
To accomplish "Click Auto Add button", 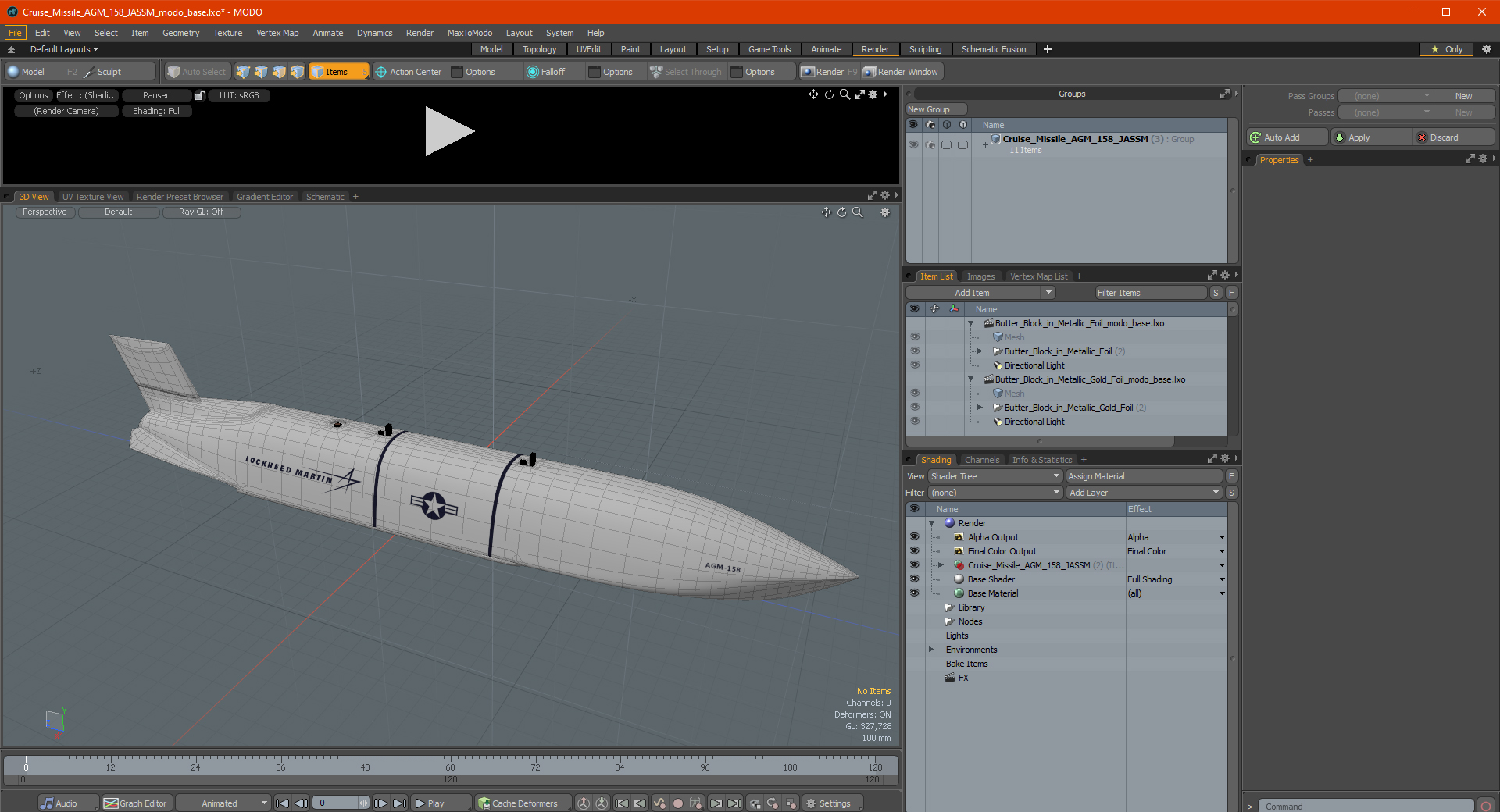I will [x=1287, y=137].
